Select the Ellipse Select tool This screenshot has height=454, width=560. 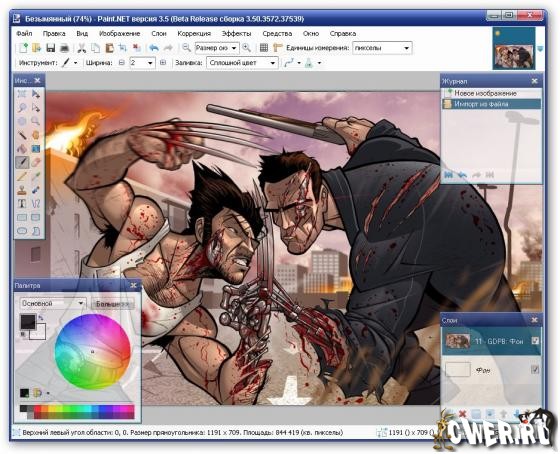point(22,121)
